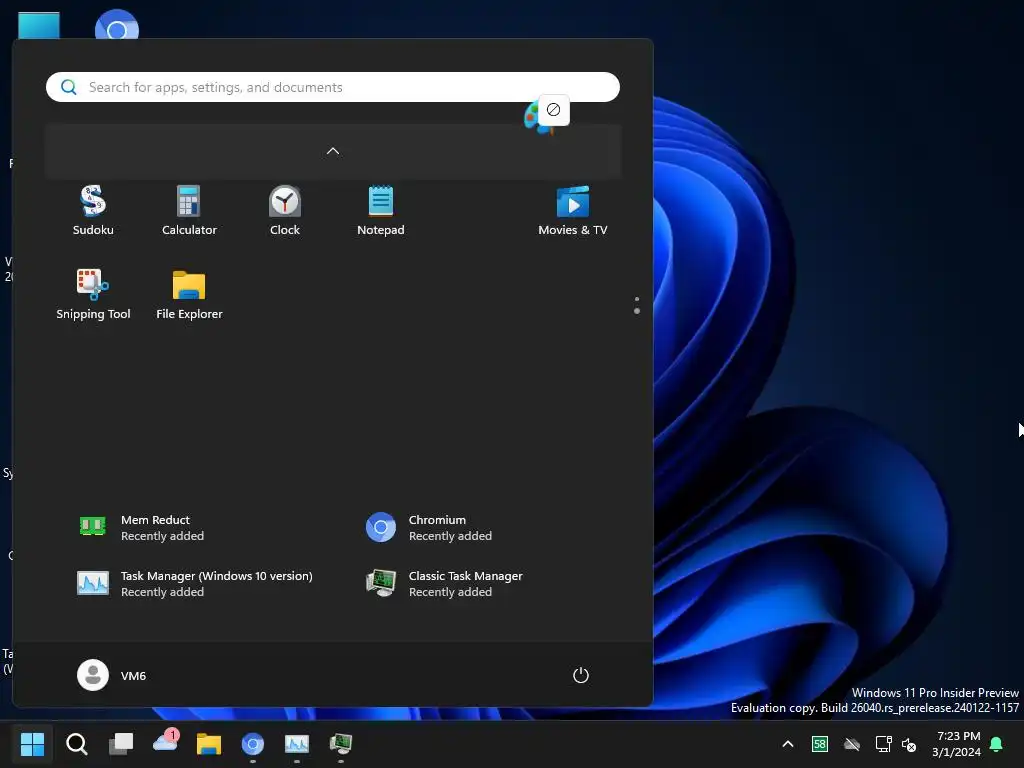Open Task View on taskbar
The height and width of the screenshot is (768, 1024).
coord(121,743)
